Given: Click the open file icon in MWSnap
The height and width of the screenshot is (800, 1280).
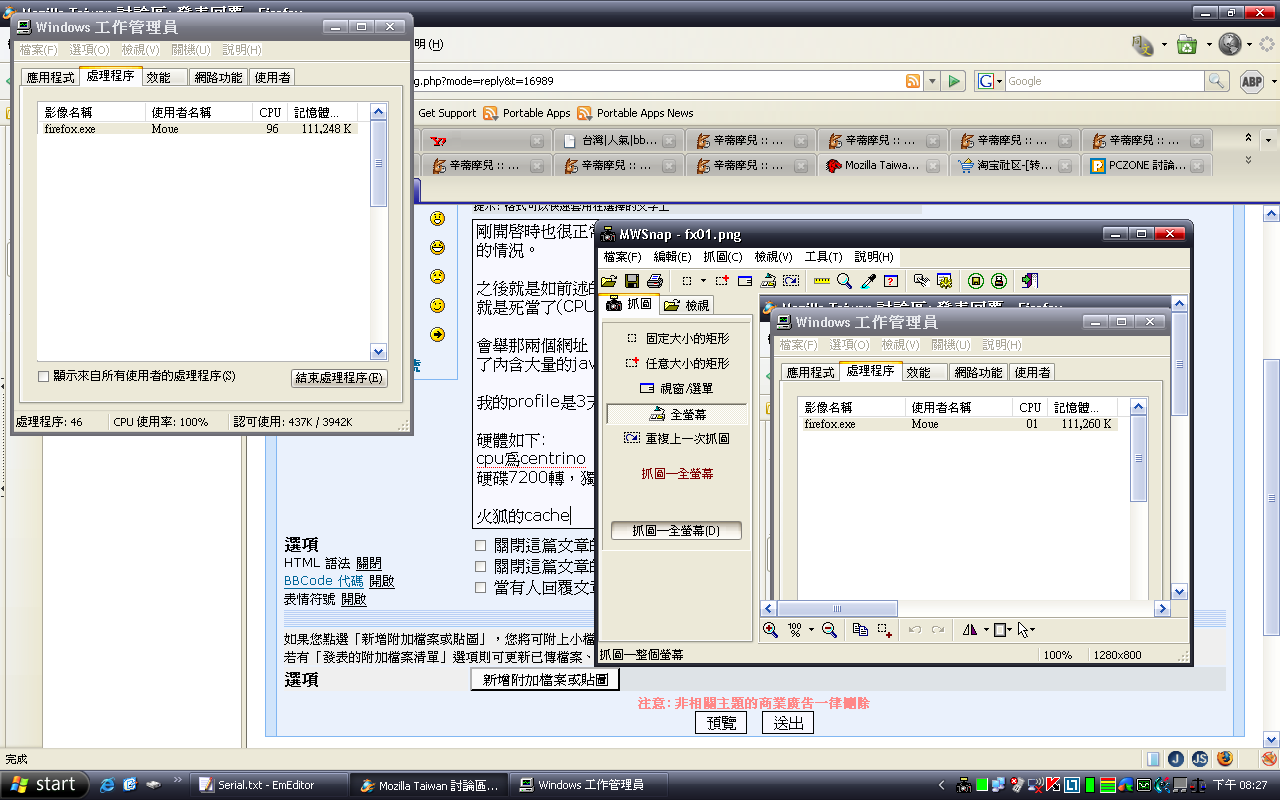Looking at the screenshot, I should click(x=608, y=281).
